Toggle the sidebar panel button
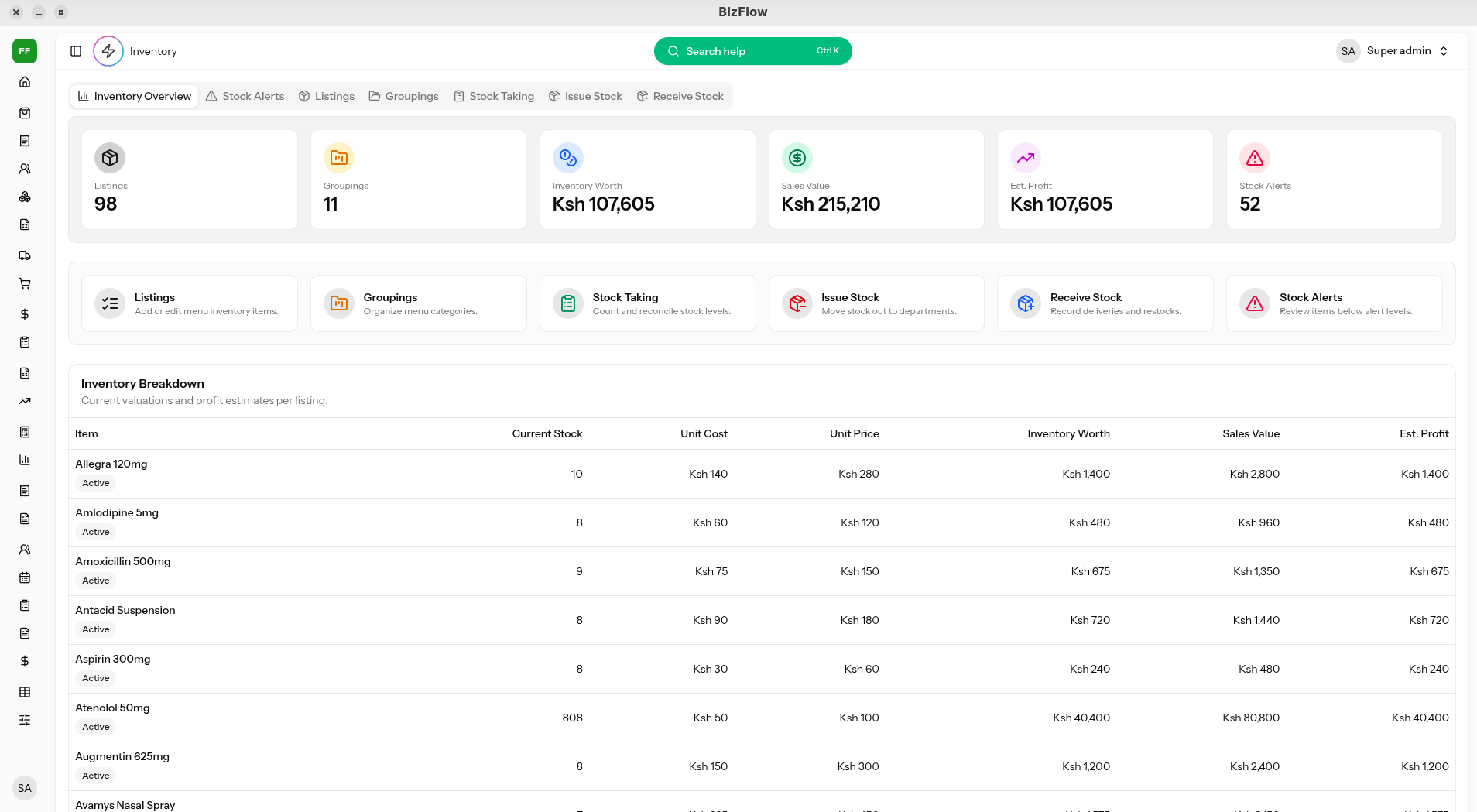This screenshot has height=812, width=1477. coord(76,51)
